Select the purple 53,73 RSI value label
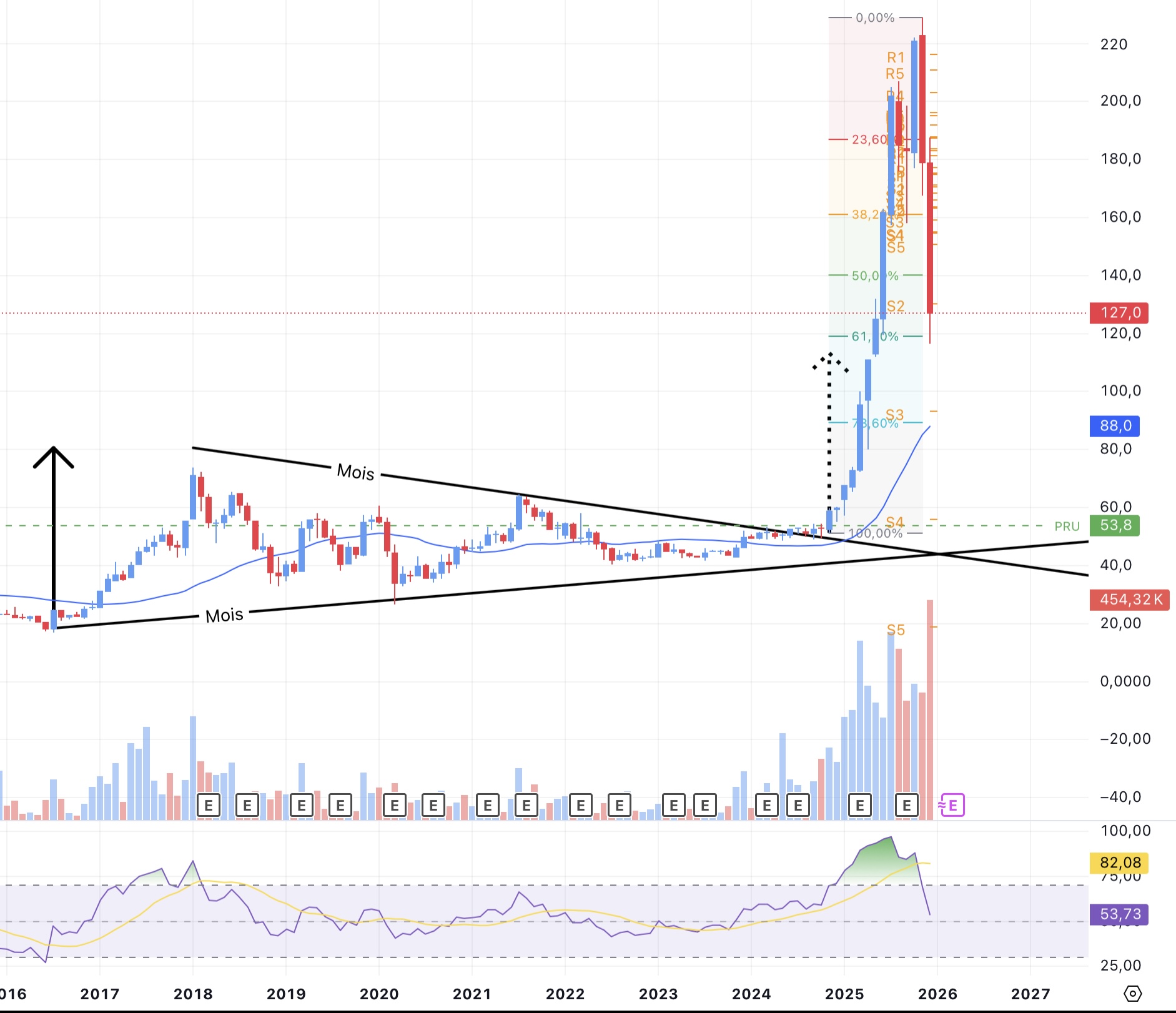 coord(1120,914)
